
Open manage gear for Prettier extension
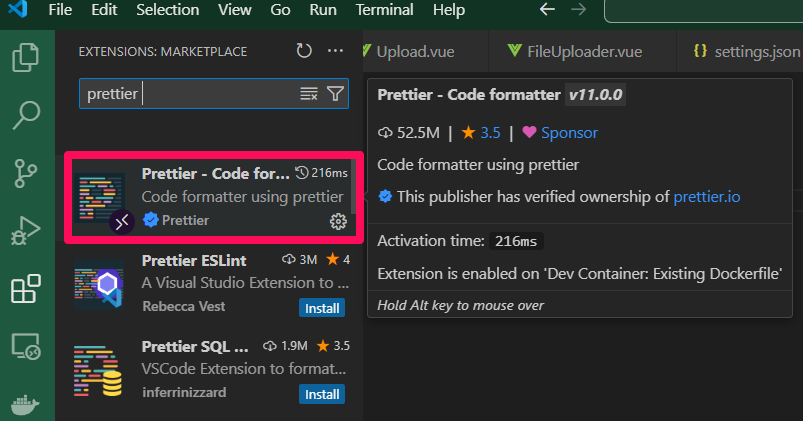point(338,221)
